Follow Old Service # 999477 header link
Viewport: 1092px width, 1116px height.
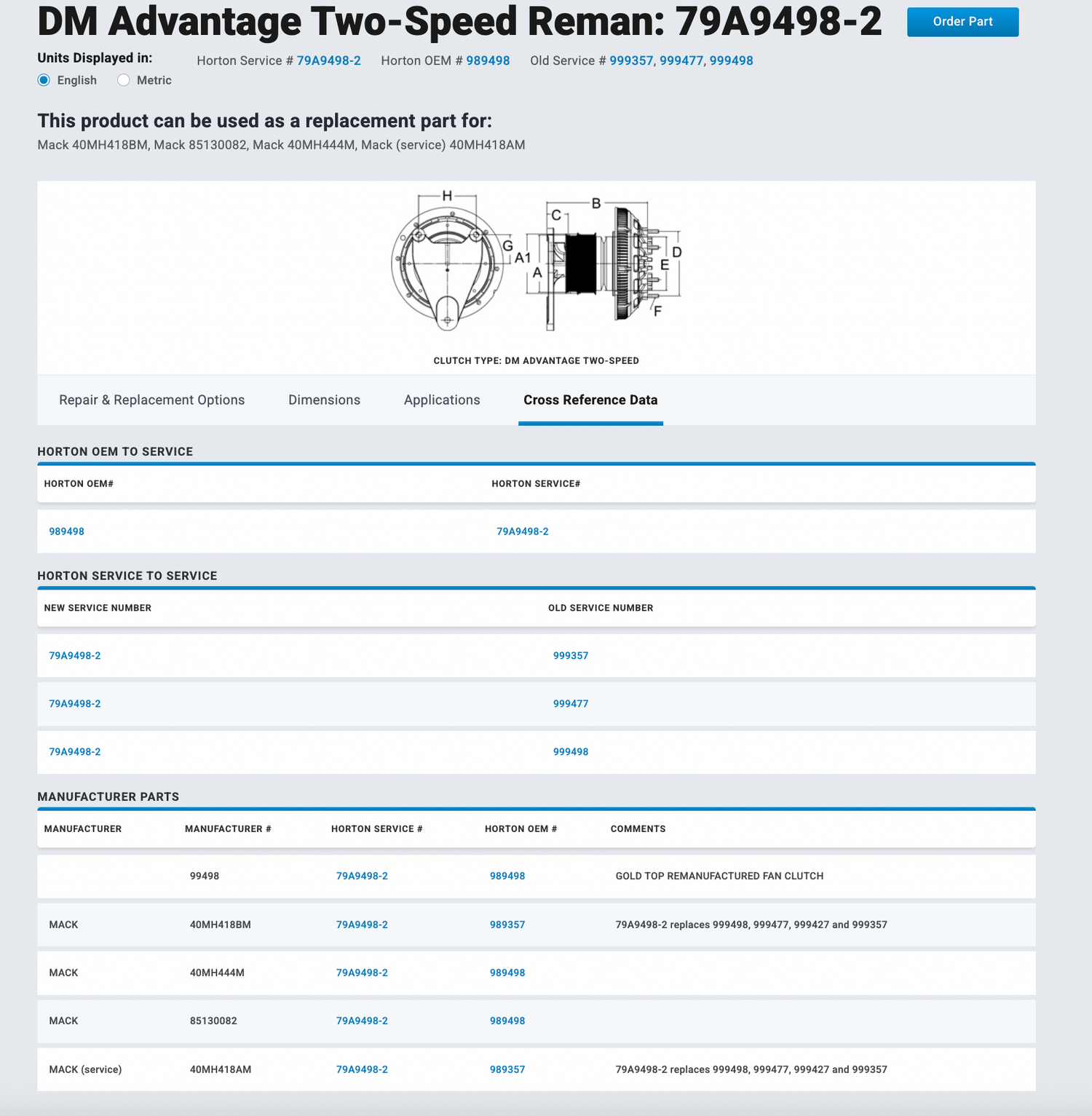(x=681, y=60)
